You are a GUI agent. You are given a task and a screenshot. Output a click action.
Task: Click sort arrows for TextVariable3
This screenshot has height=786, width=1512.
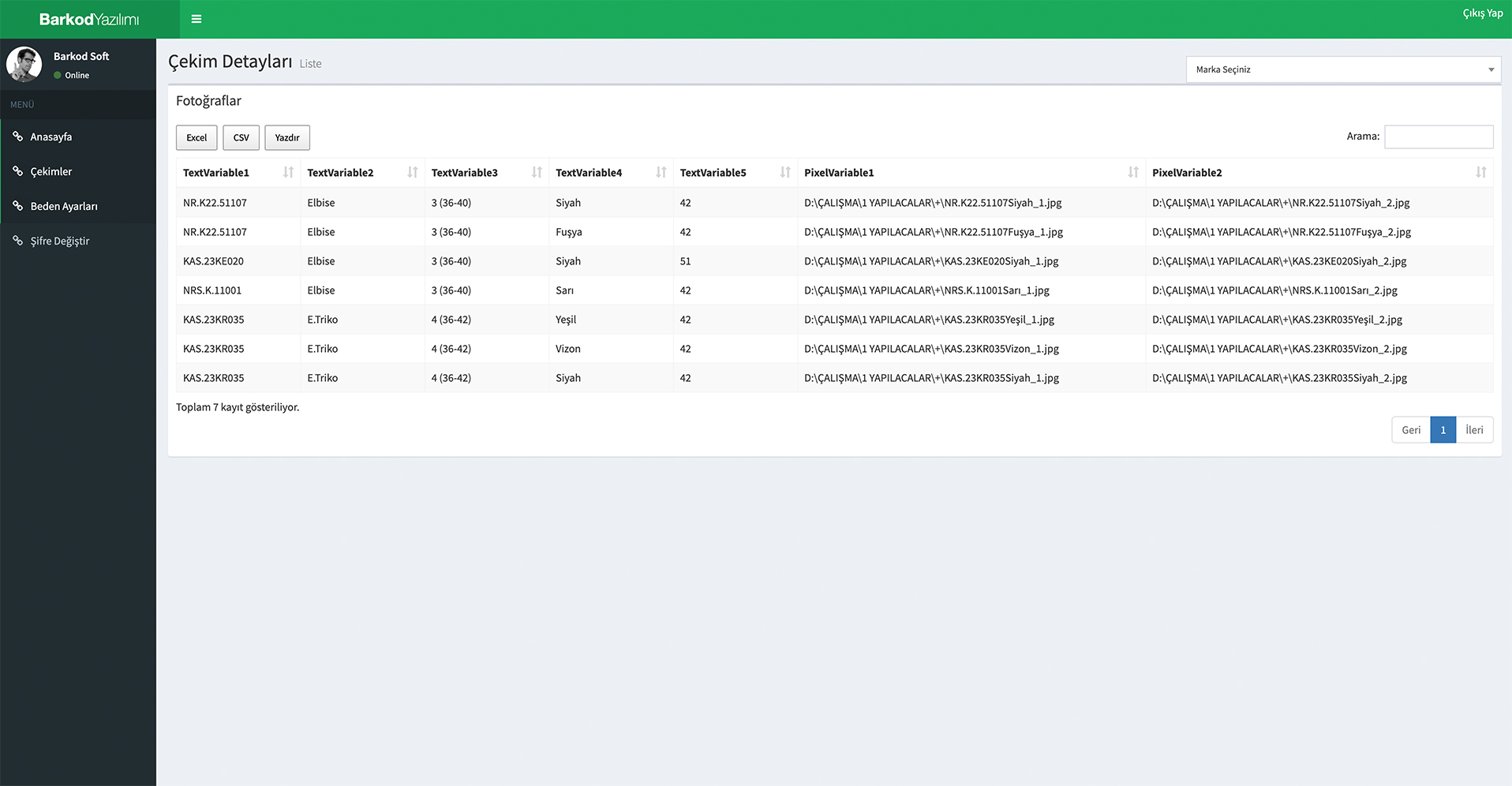537,172
